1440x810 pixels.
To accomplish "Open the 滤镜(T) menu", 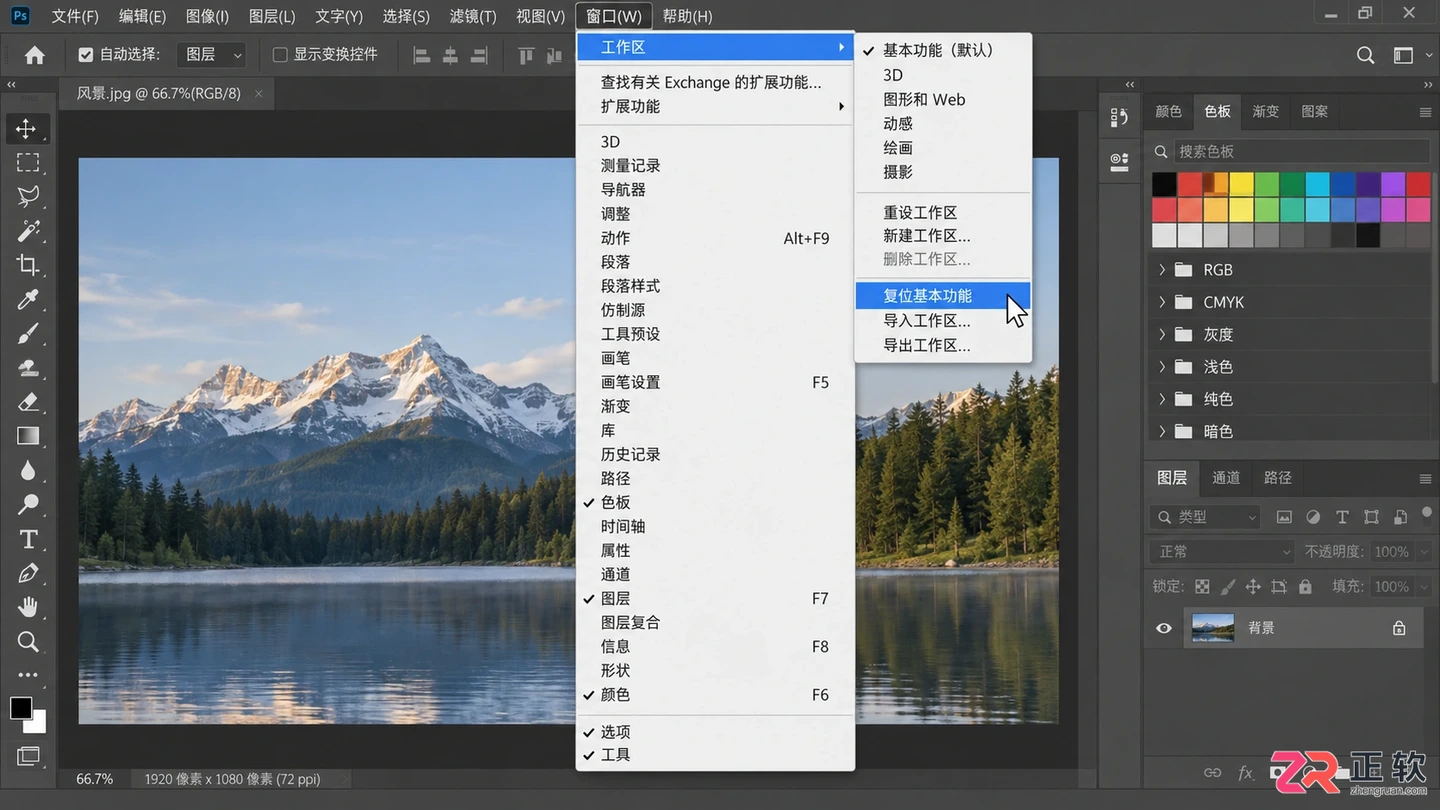I will [x=473, y=16].
